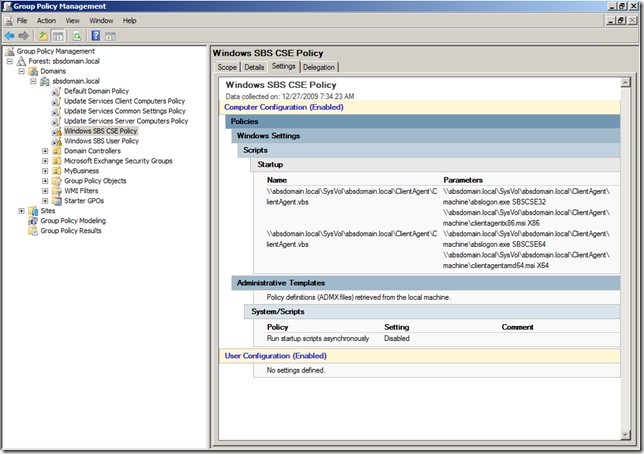Click the Forward arrow toolbar icon
The width and height of the screenshot is (644, 454).
tap(24, 36)
